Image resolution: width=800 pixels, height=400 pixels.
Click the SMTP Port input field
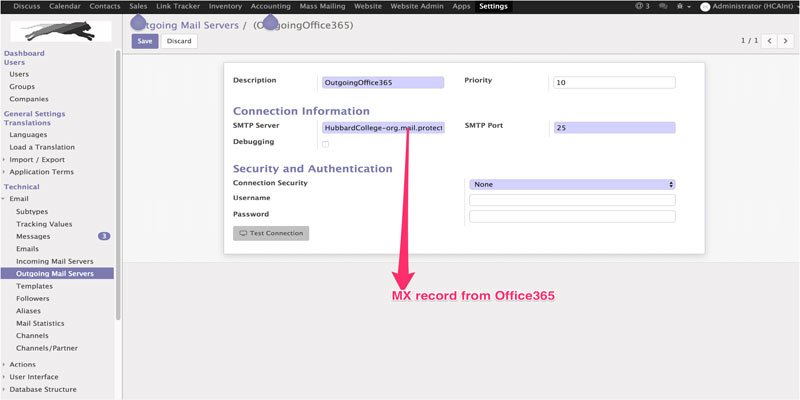tap(614, 128)
